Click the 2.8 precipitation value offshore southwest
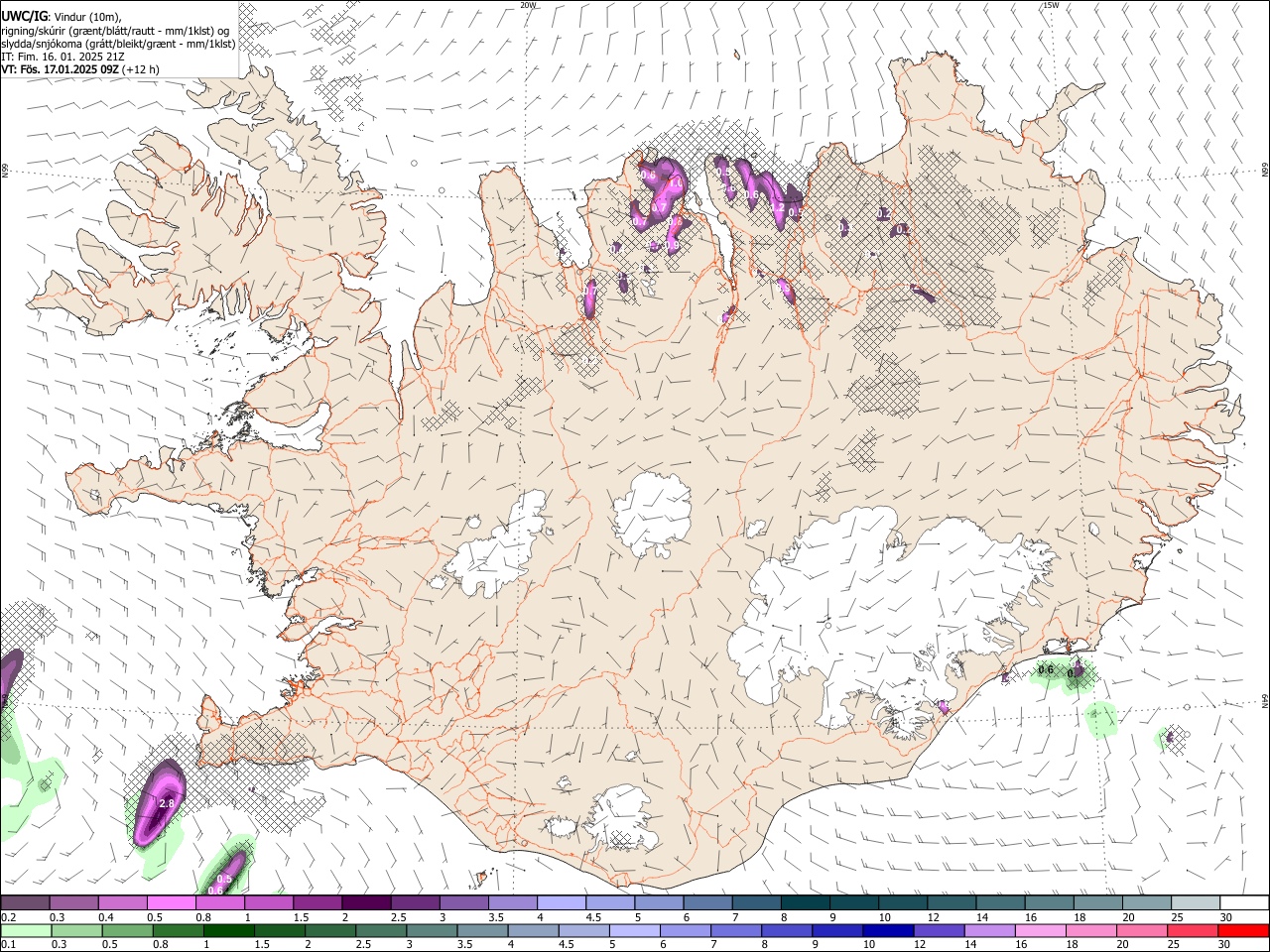The image size is (1270, 952). click(167, 803)
